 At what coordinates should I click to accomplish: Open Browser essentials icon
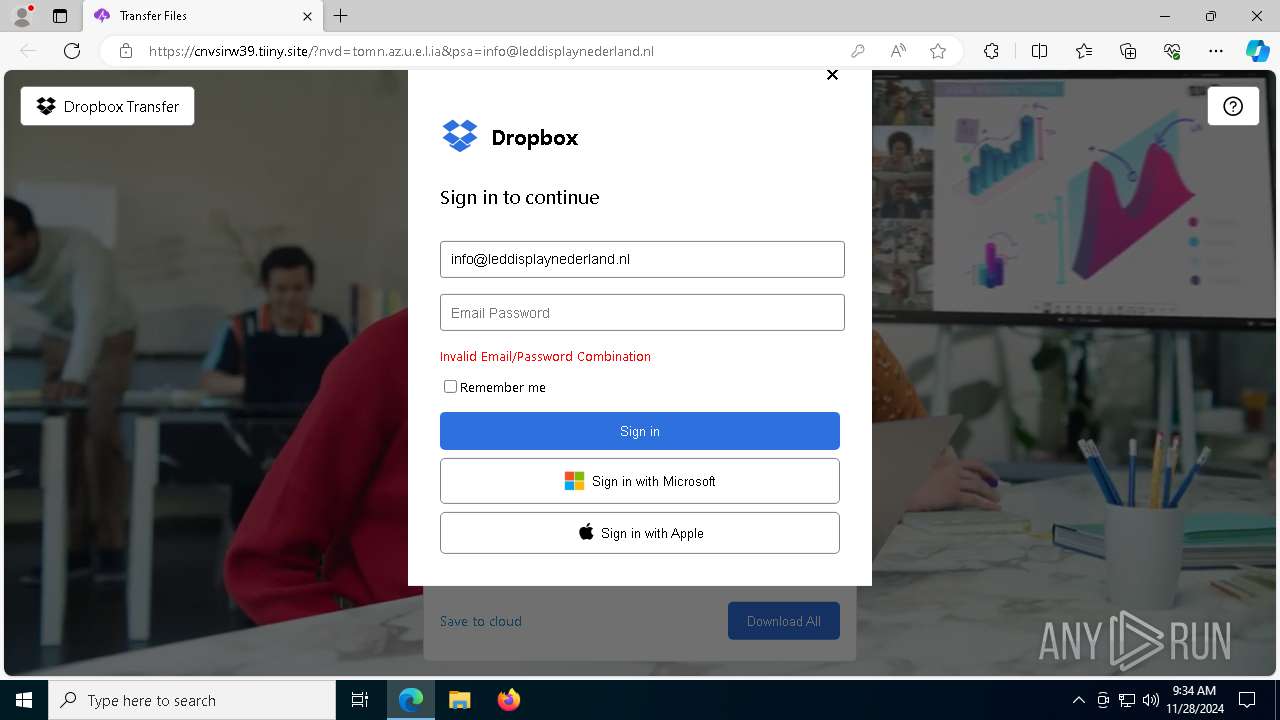pyautogui.click(x=1172, y=51)
